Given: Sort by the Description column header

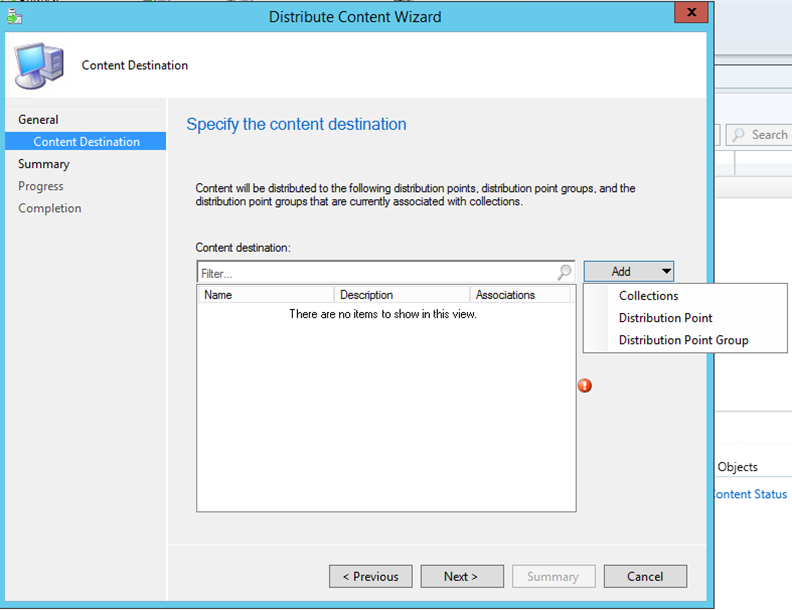Looking at the screenshot, I should 402,295.
